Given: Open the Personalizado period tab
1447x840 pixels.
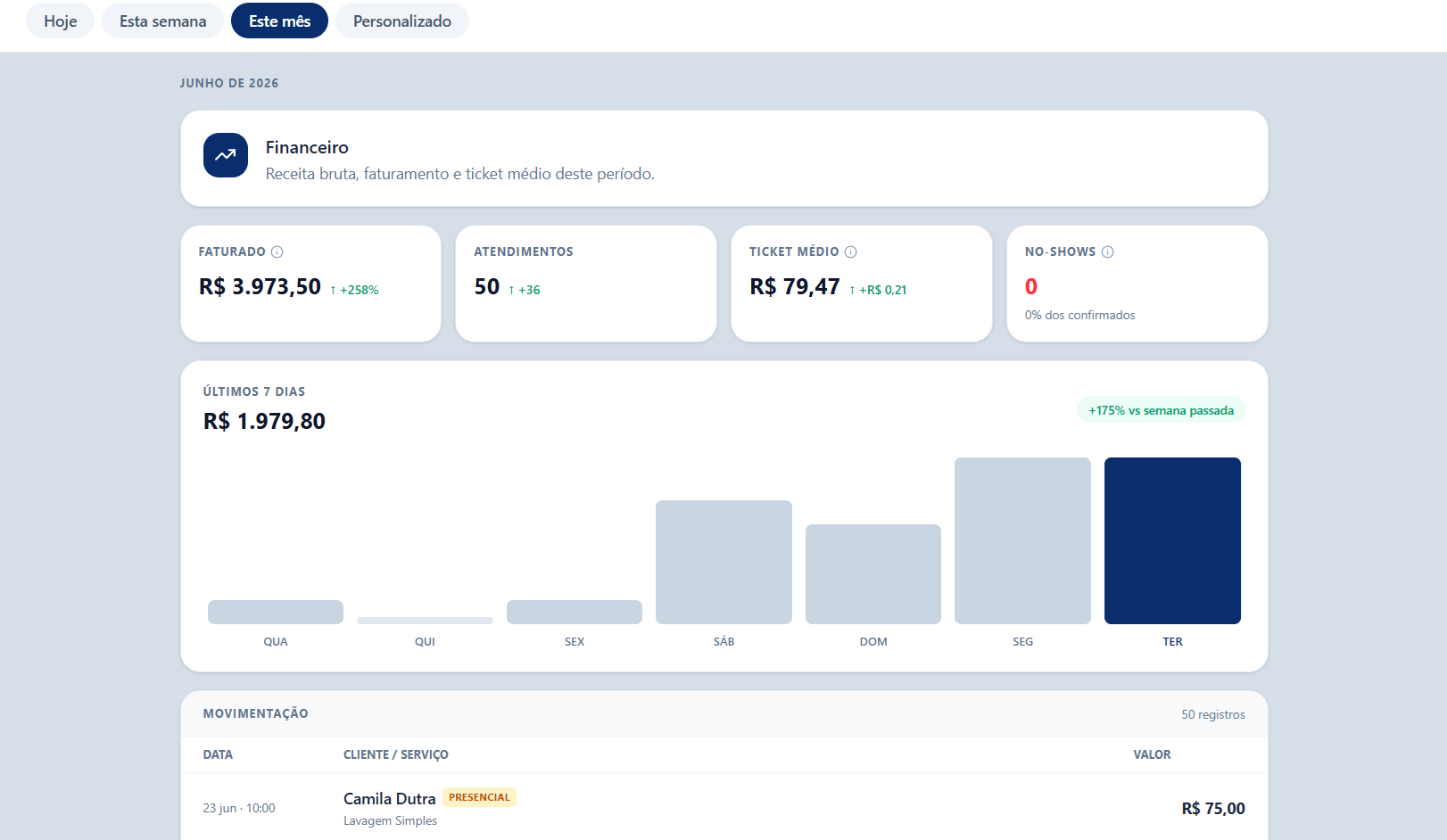Looking at the screenshot, I should pos(401,21).
